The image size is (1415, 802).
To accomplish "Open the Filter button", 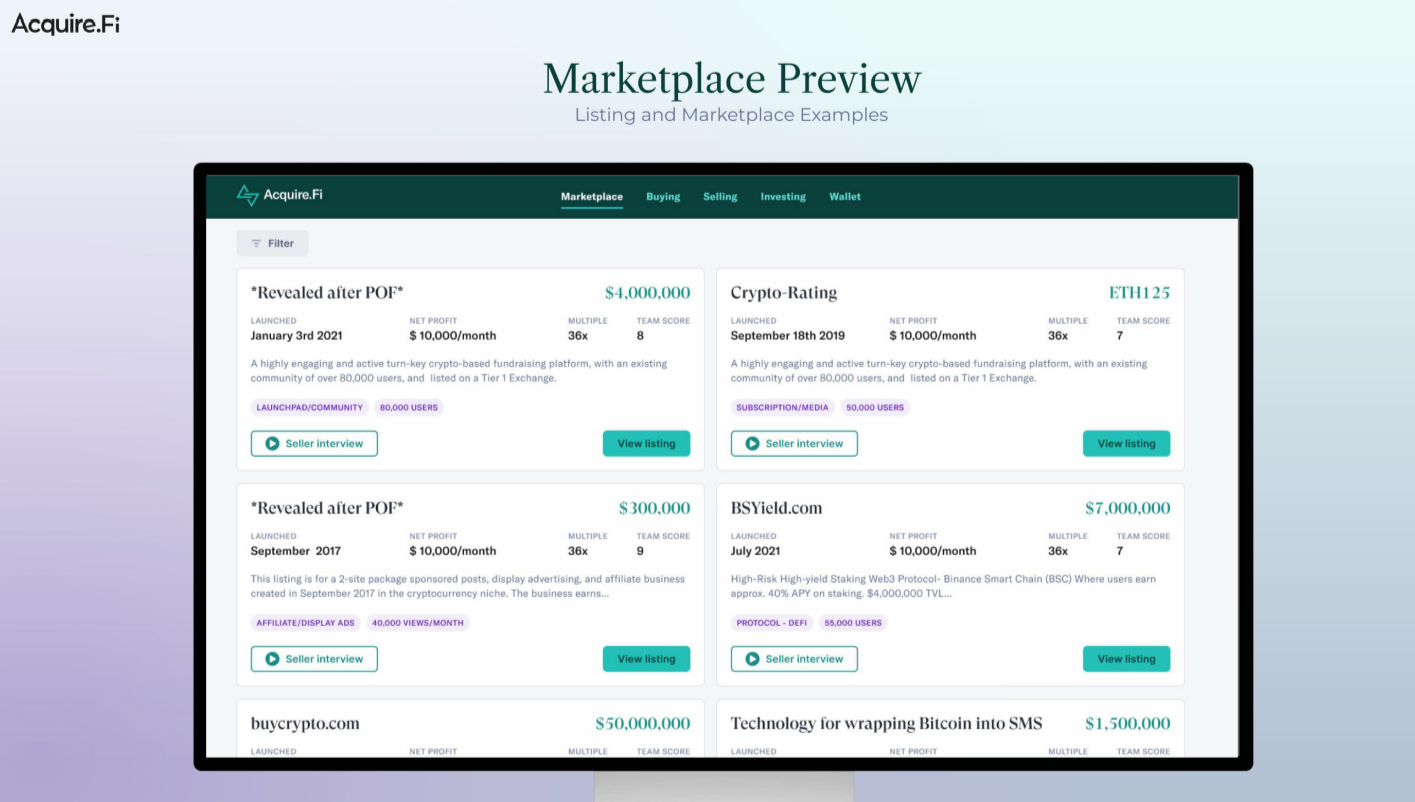I will click(x=272, y=243).
